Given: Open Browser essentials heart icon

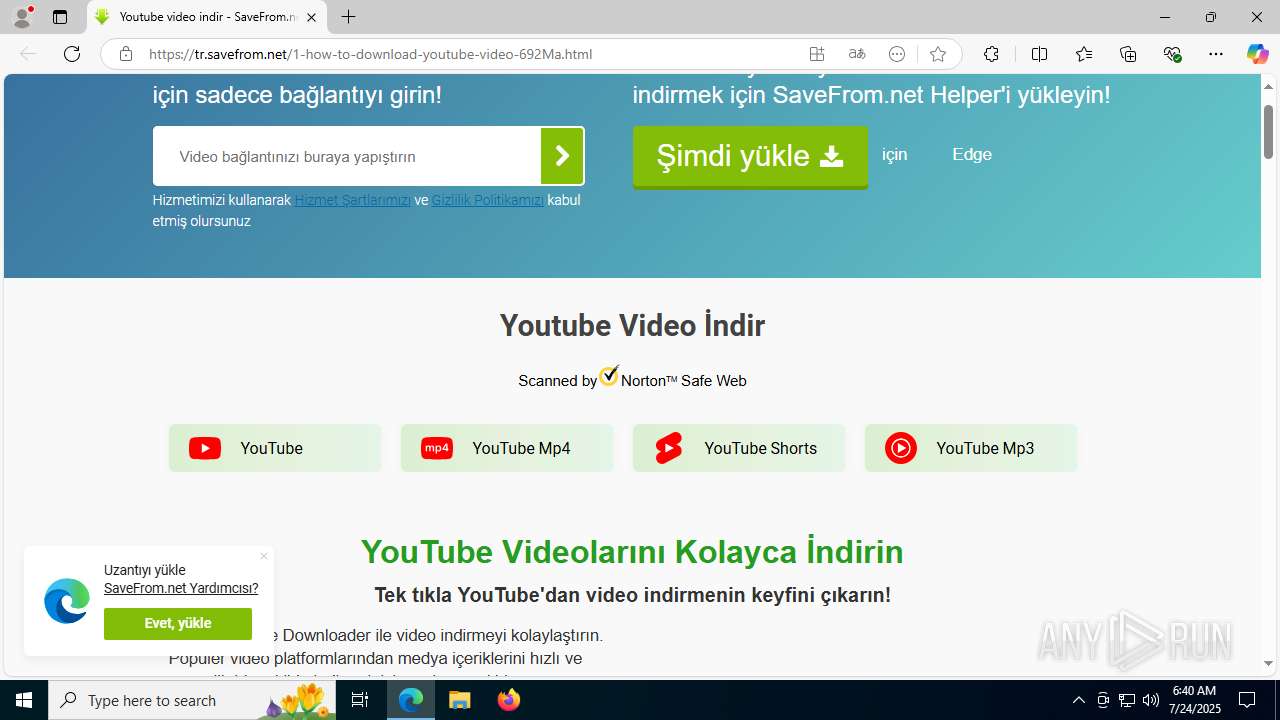Looking at the screenshot, I should (x=1172, y=54).
